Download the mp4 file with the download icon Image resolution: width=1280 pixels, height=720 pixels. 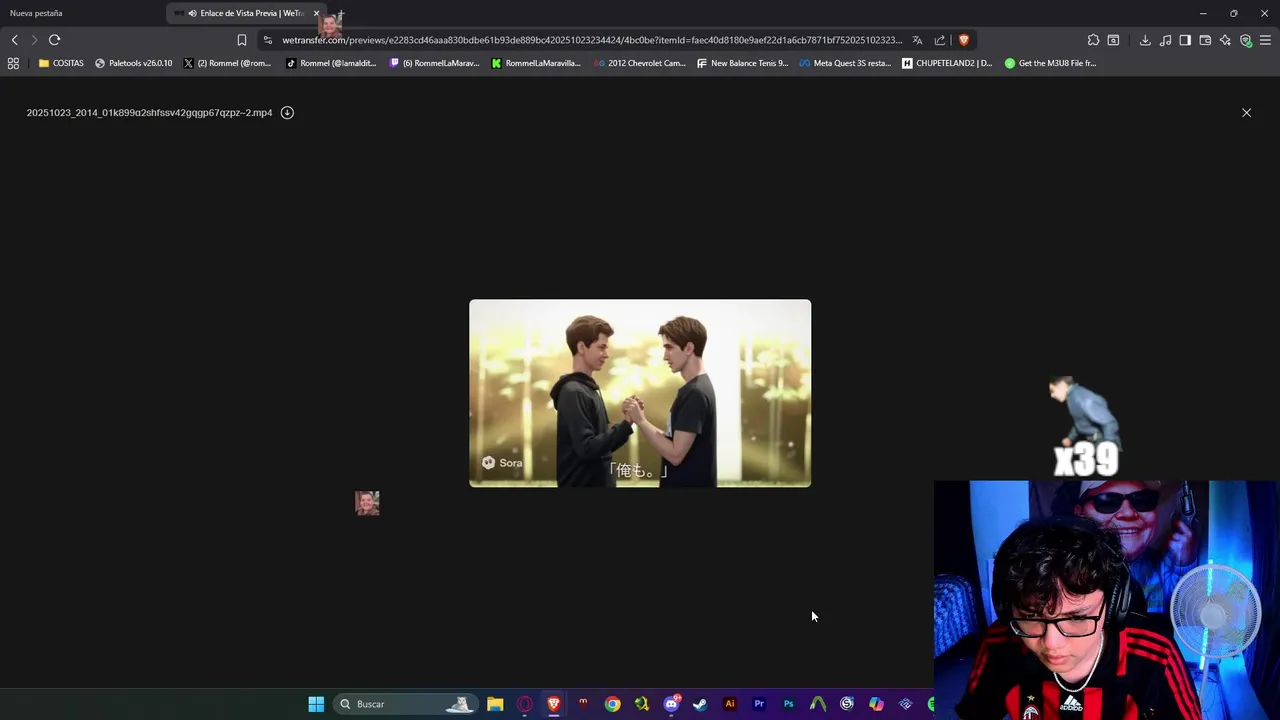(287, 113)
